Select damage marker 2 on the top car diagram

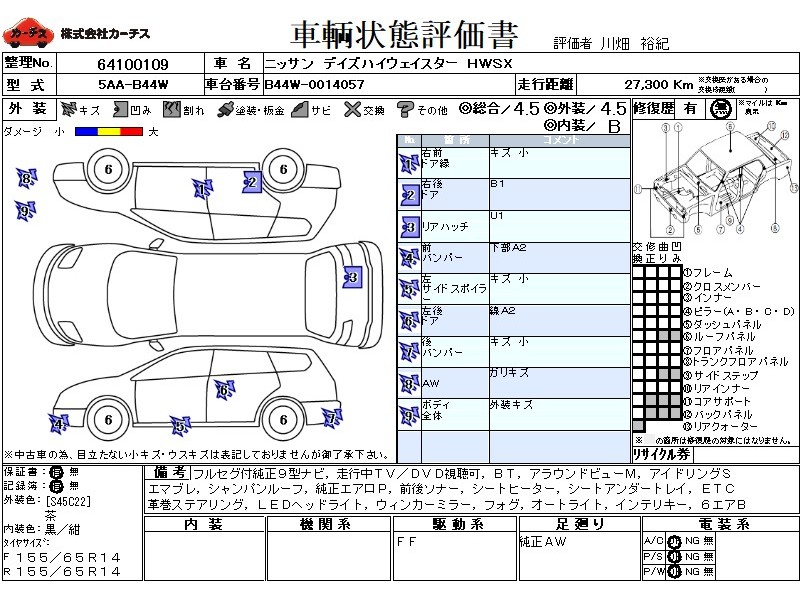(252, 181)
